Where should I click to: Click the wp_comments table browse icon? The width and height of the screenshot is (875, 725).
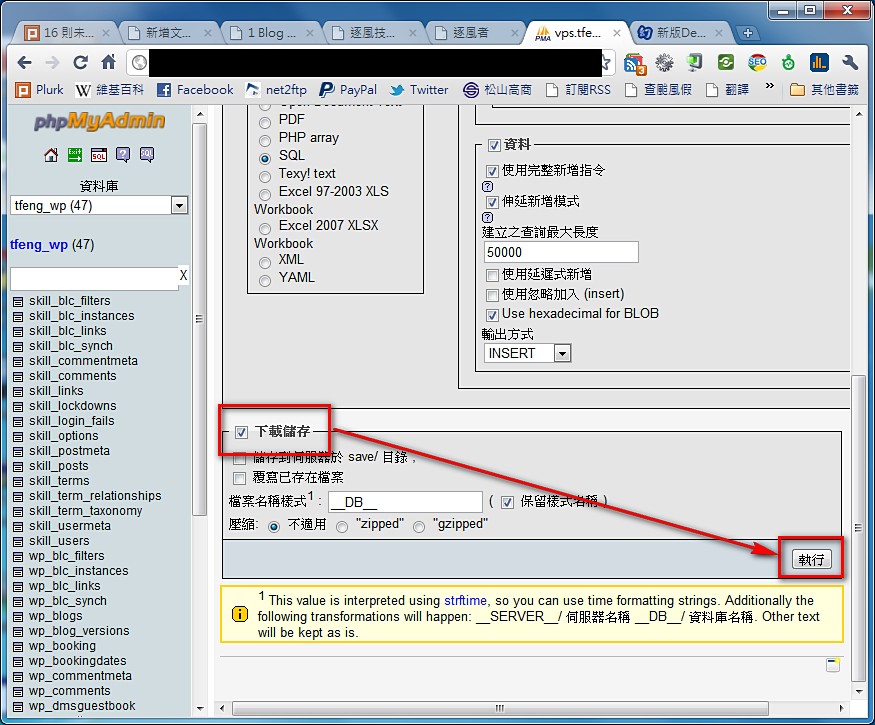(x=18, y=692)
